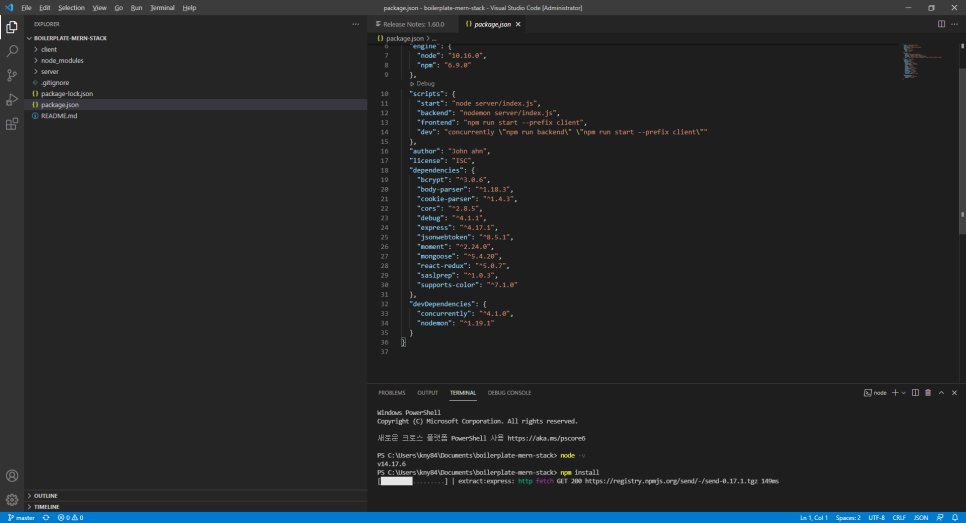The width and height of the screenshot is (966, 523).
Task: Expand the TIMELINE section
Action: pos(196,507)
